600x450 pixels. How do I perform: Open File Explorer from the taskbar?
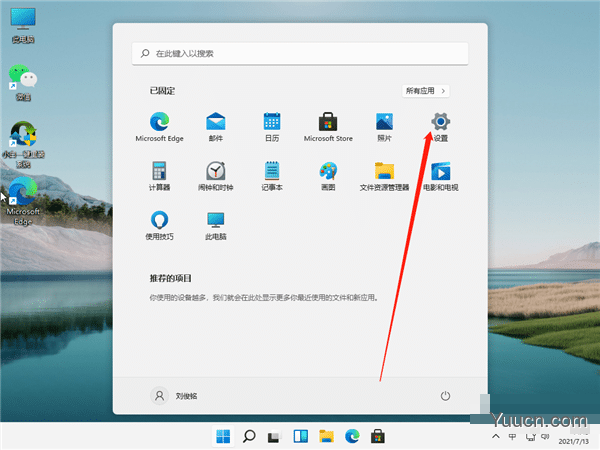coord(326,436)
